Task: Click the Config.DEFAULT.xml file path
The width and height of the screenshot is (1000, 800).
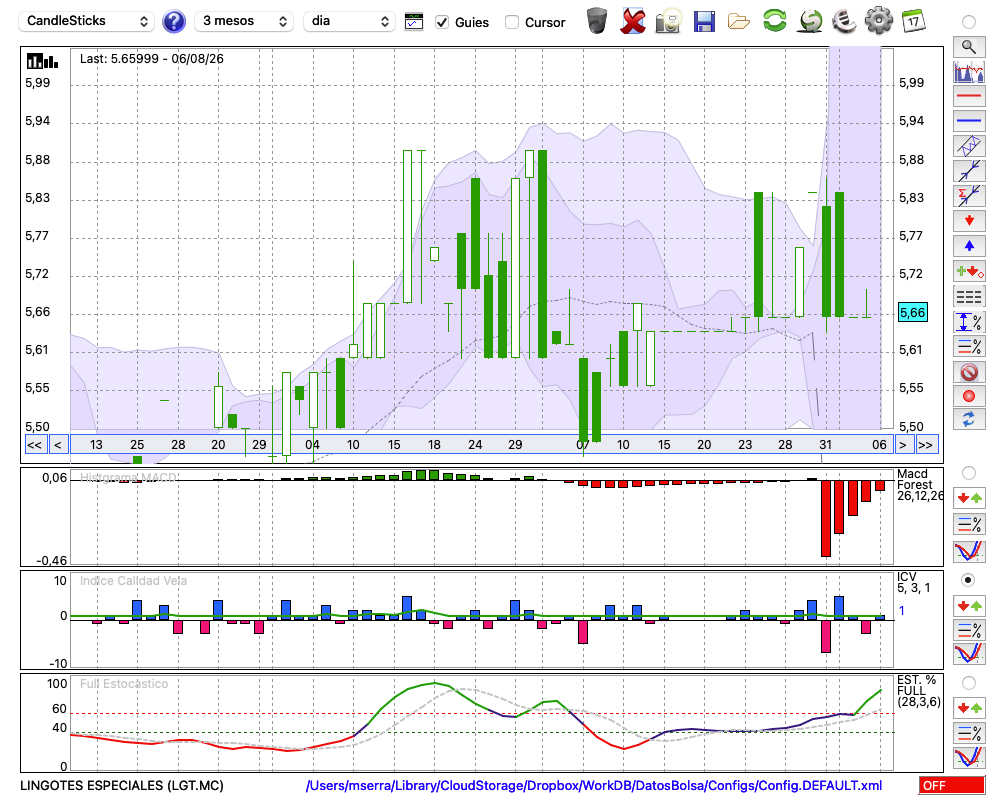Action: coord(594,785)
